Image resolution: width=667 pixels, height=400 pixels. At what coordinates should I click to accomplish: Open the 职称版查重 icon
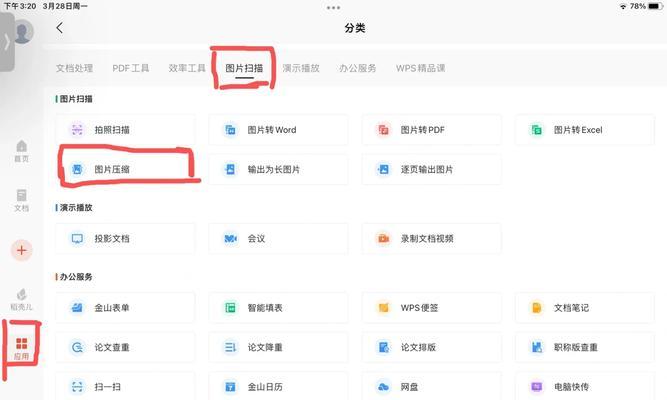pyautogui.click(x=536, y=347)
